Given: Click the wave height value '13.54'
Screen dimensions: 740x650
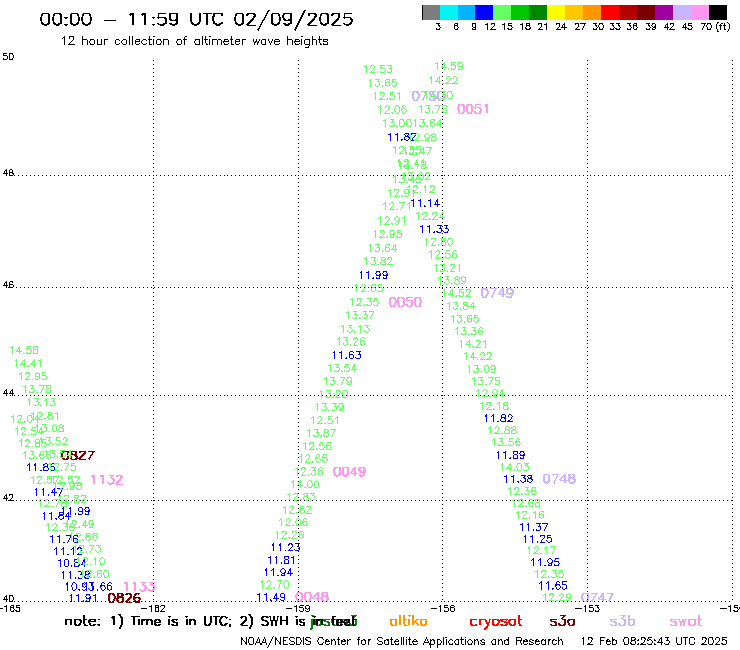Looking at the screenshot, I should click(342, 368).
